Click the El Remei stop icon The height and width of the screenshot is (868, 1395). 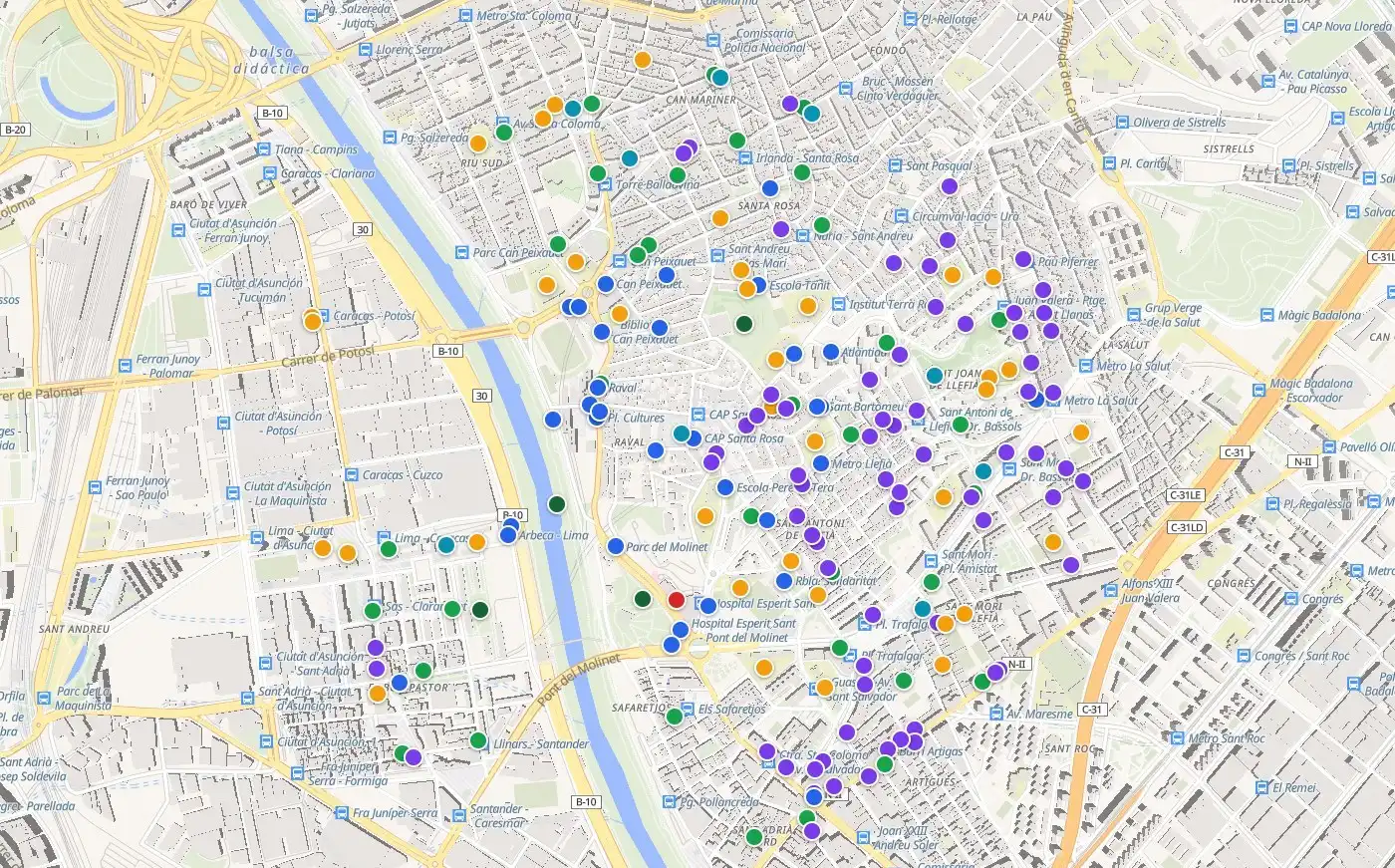coord(1260,787)
